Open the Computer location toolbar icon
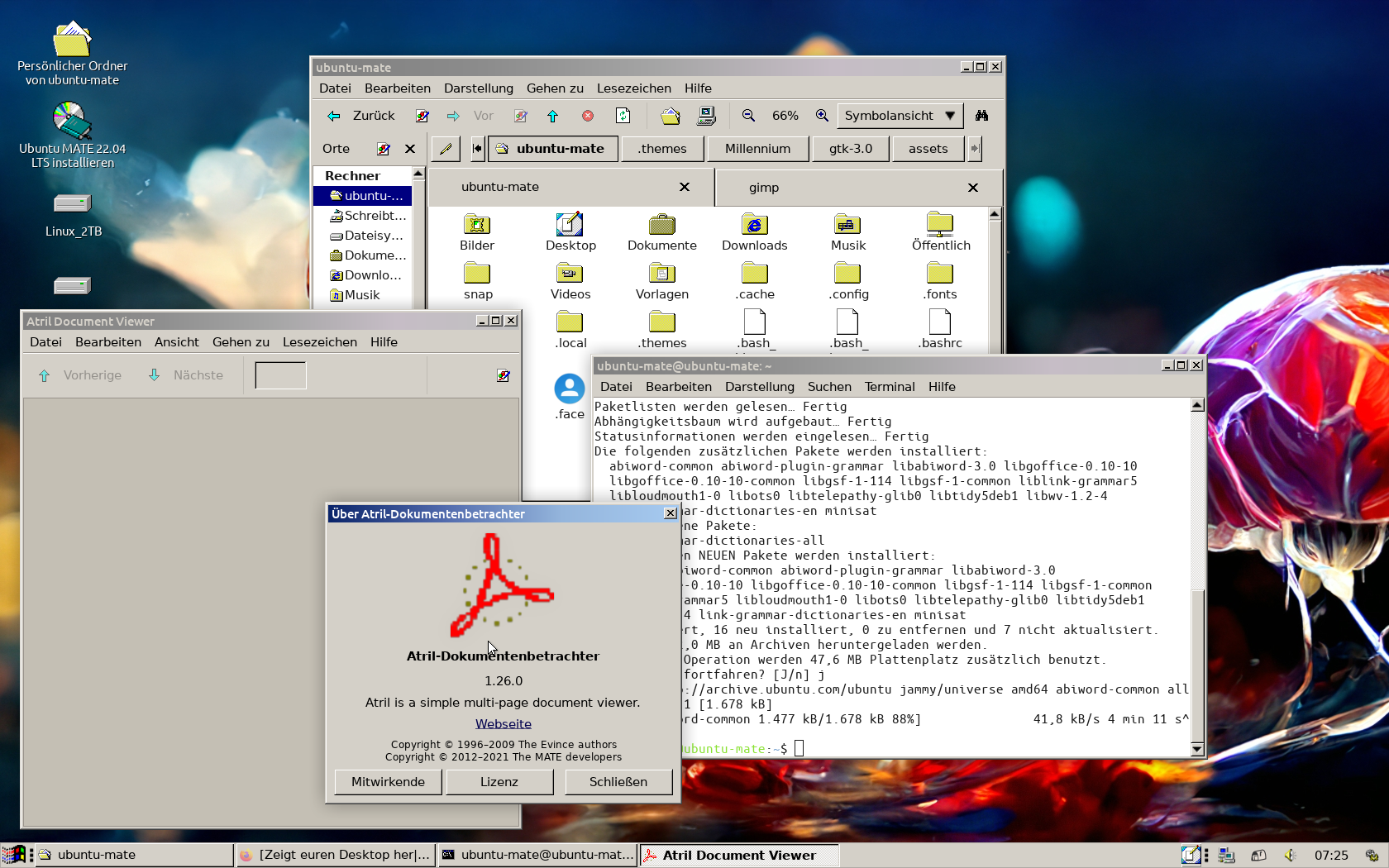 [706, 116]
